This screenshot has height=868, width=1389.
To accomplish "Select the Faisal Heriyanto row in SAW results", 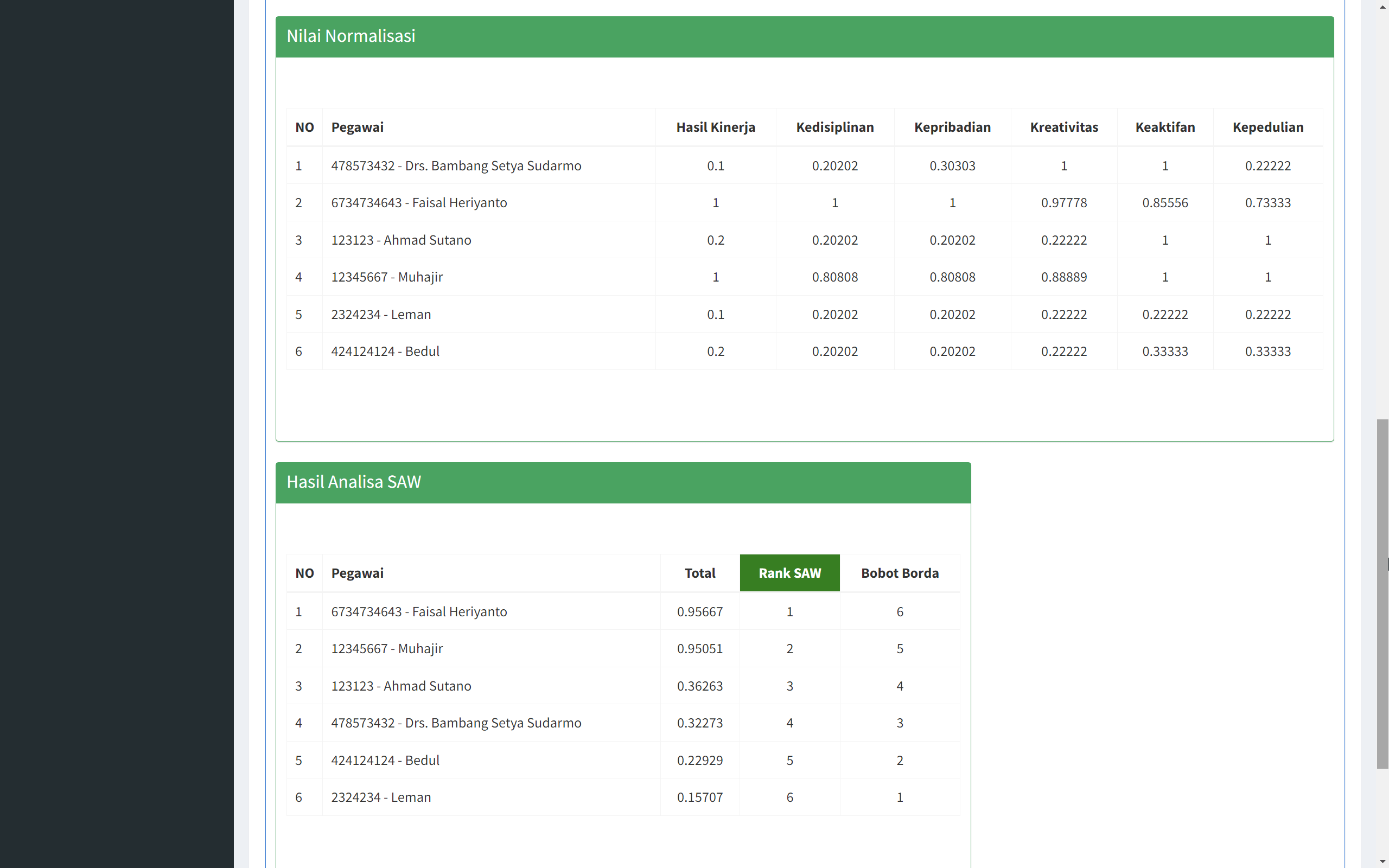I will pyautogui.click(x=419, y=611).
